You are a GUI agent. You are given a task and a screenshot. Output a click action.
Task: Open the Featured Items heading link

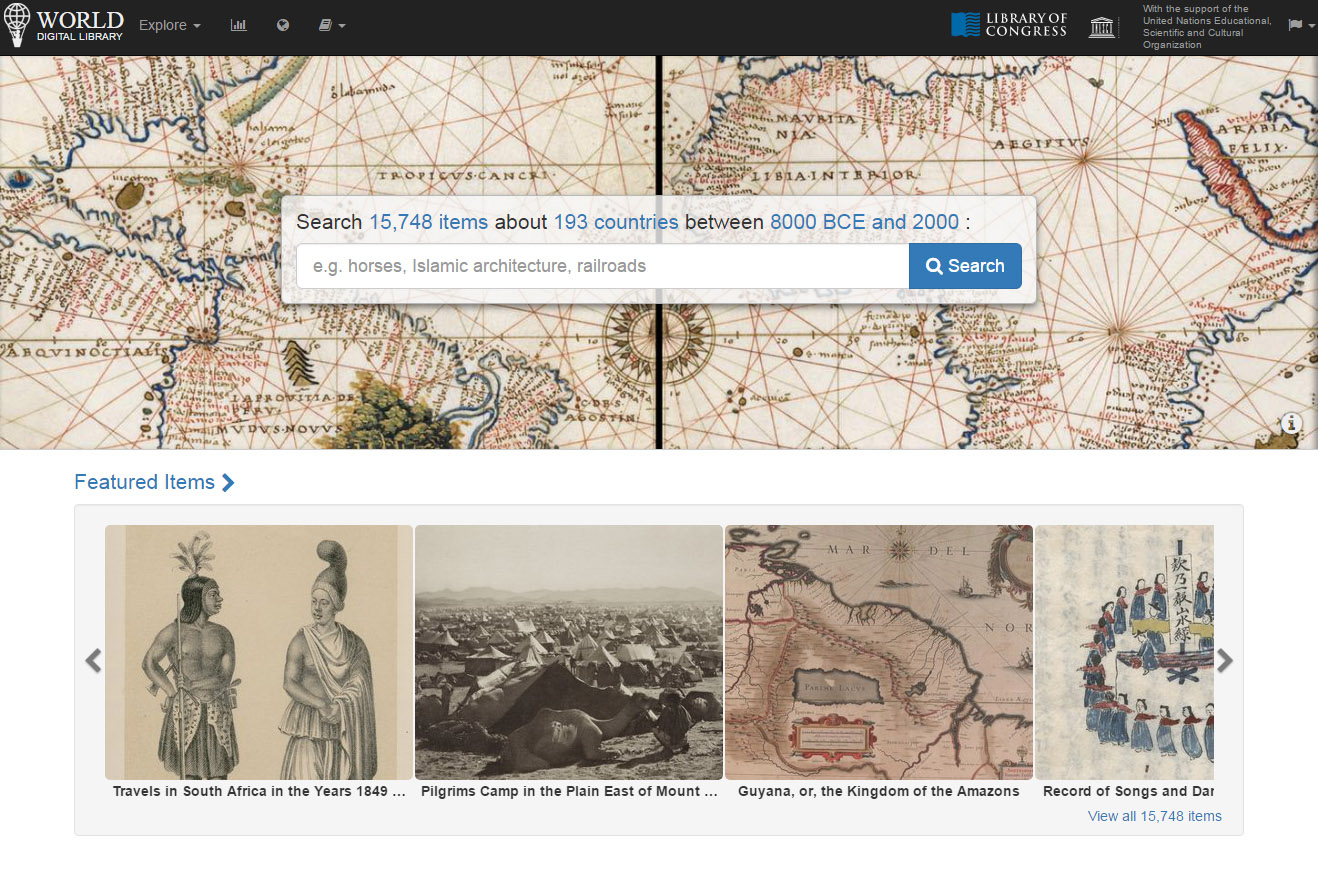(155, 482)
